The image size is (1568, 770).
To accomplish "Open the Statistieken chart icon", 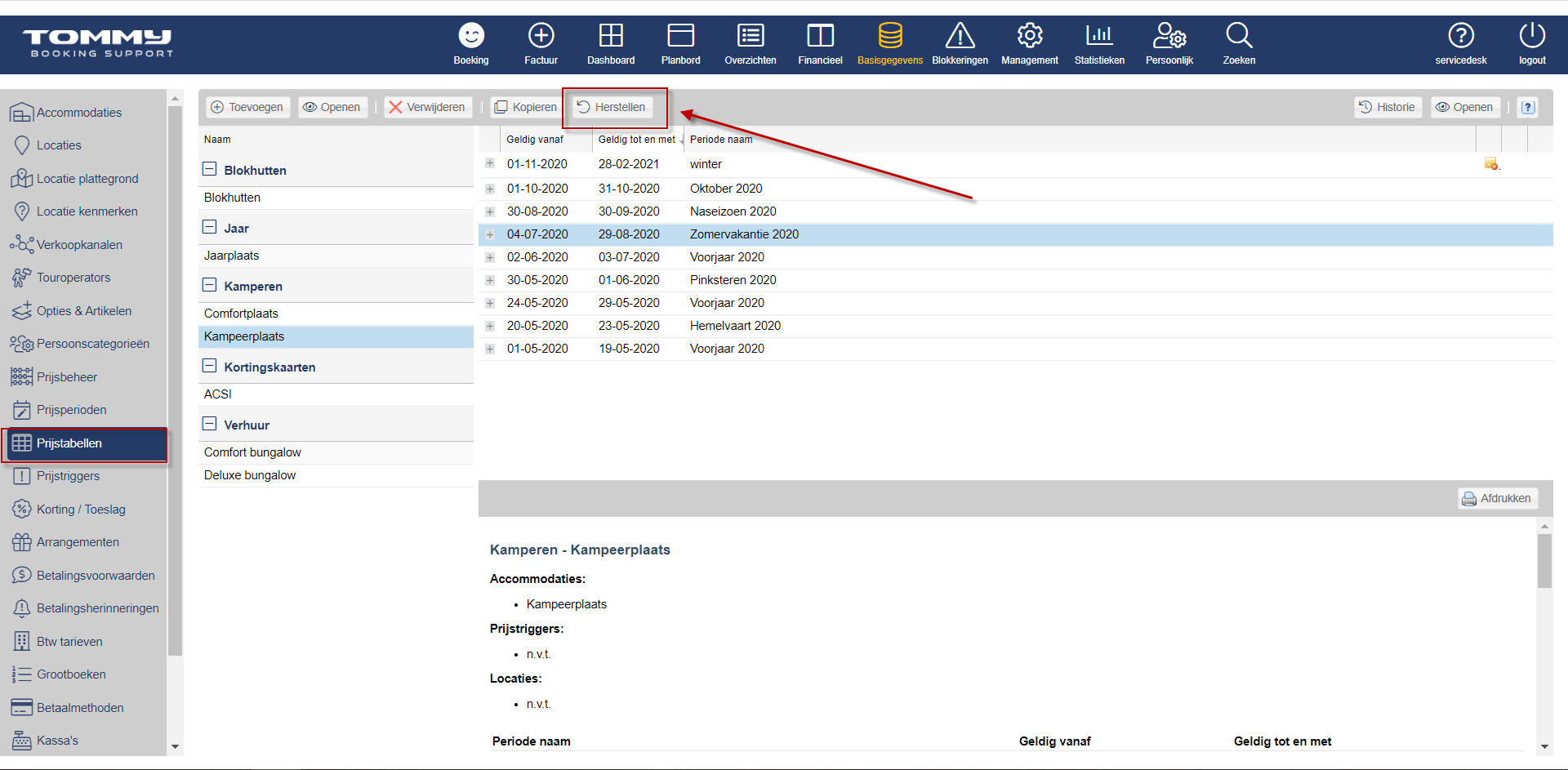I will click(1099, 36).
